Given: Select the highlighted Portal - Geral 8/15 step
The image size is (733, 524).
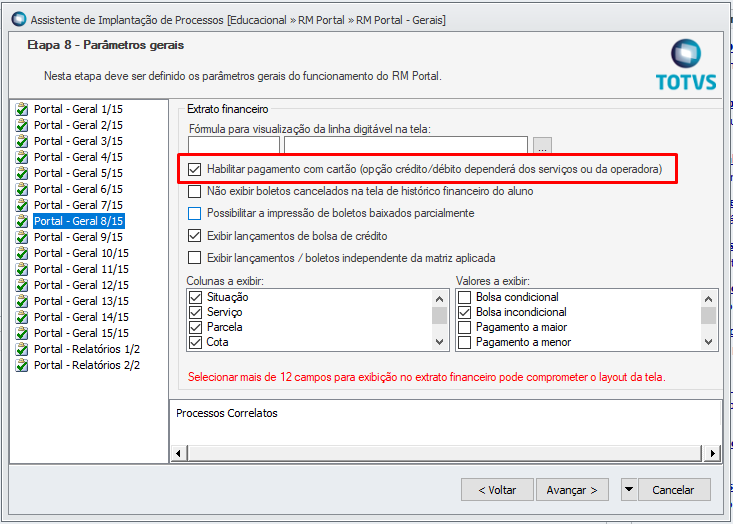Looking at the screenshot, I should pyautogui.click(x=79, y=221).
